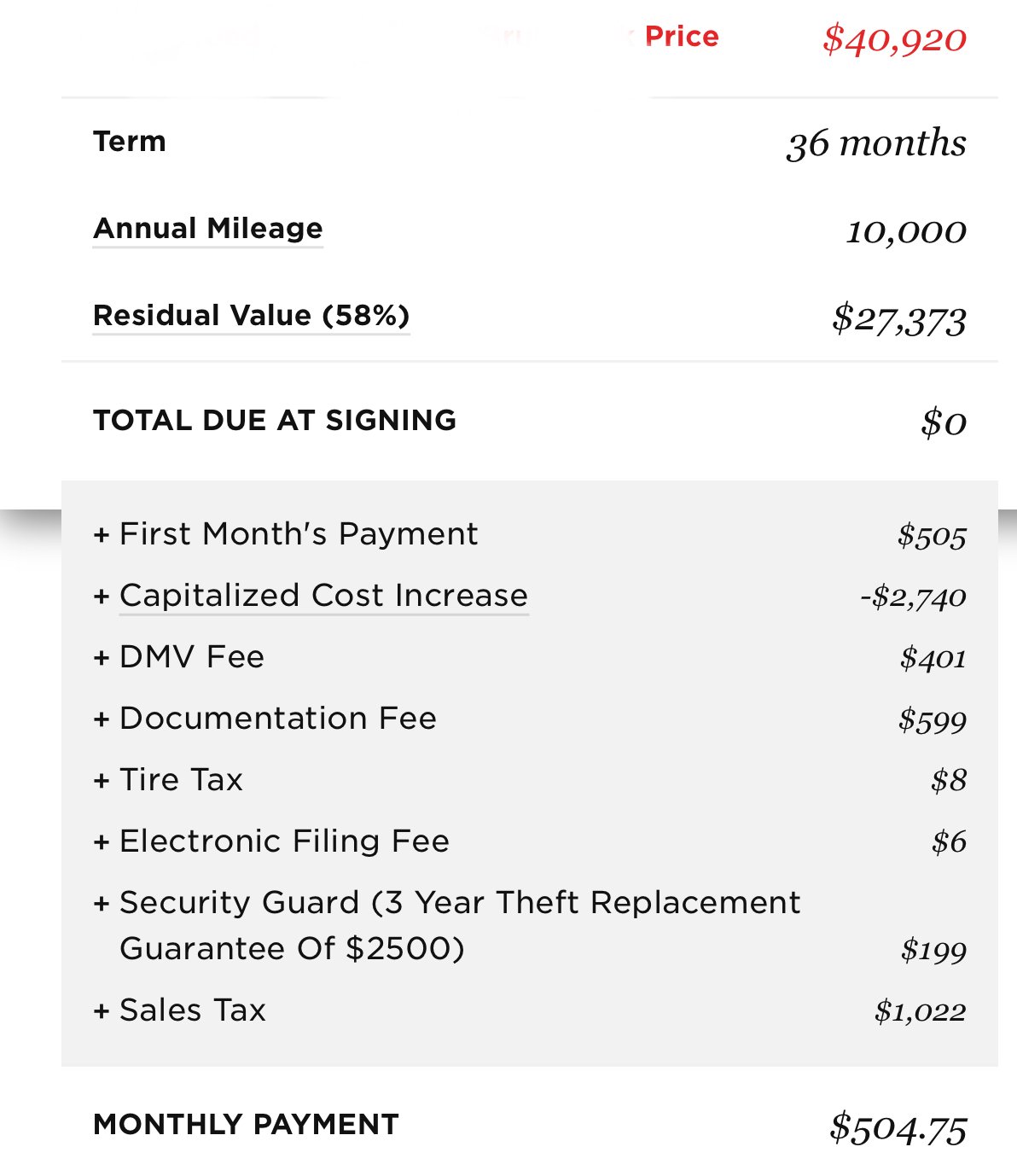Viewport: 1017px width, 1176px height.
Task: Select the Term row label
Action: (x=130, y=141)
